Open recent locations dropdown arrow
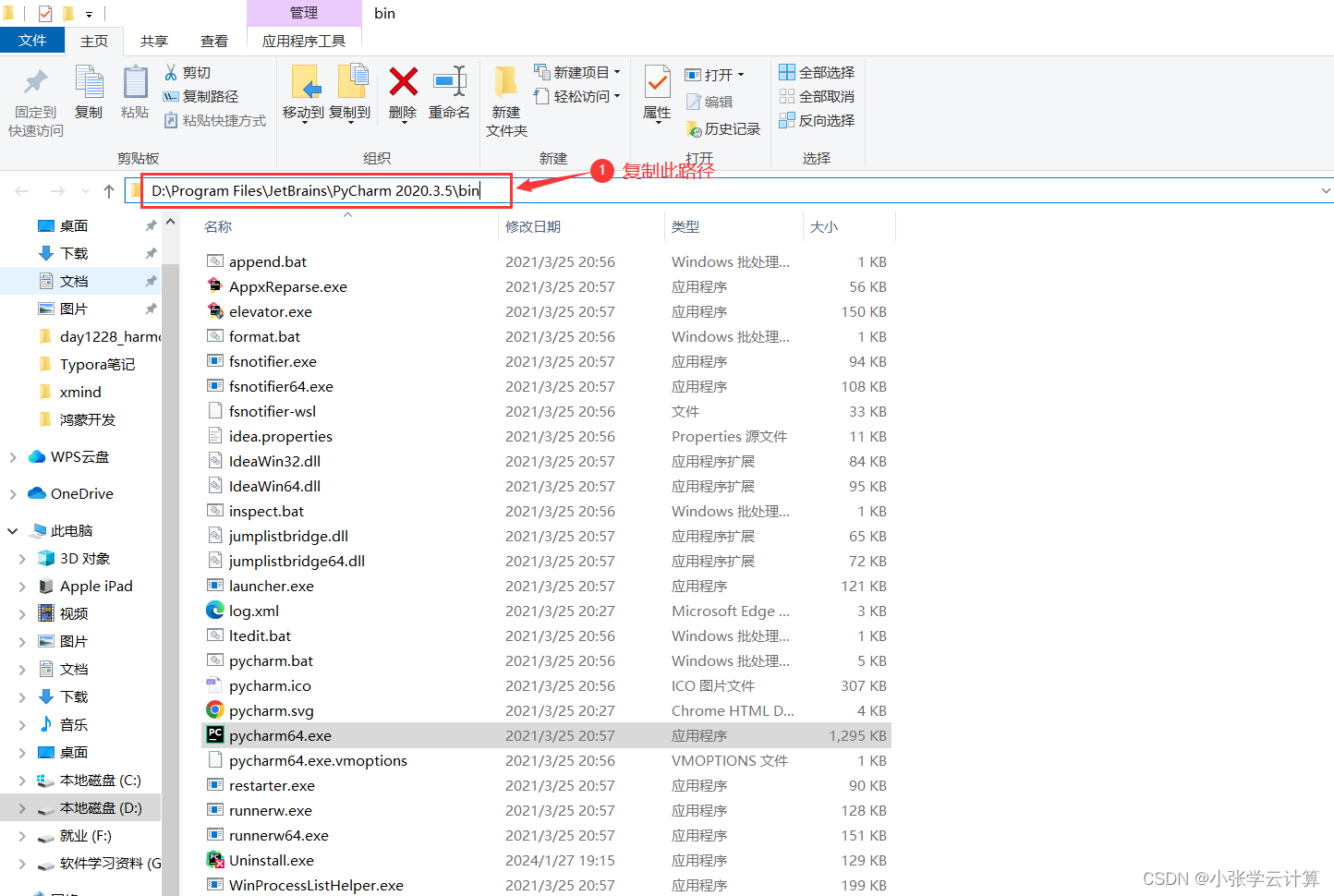The image size is (1334, 896). 85,191
